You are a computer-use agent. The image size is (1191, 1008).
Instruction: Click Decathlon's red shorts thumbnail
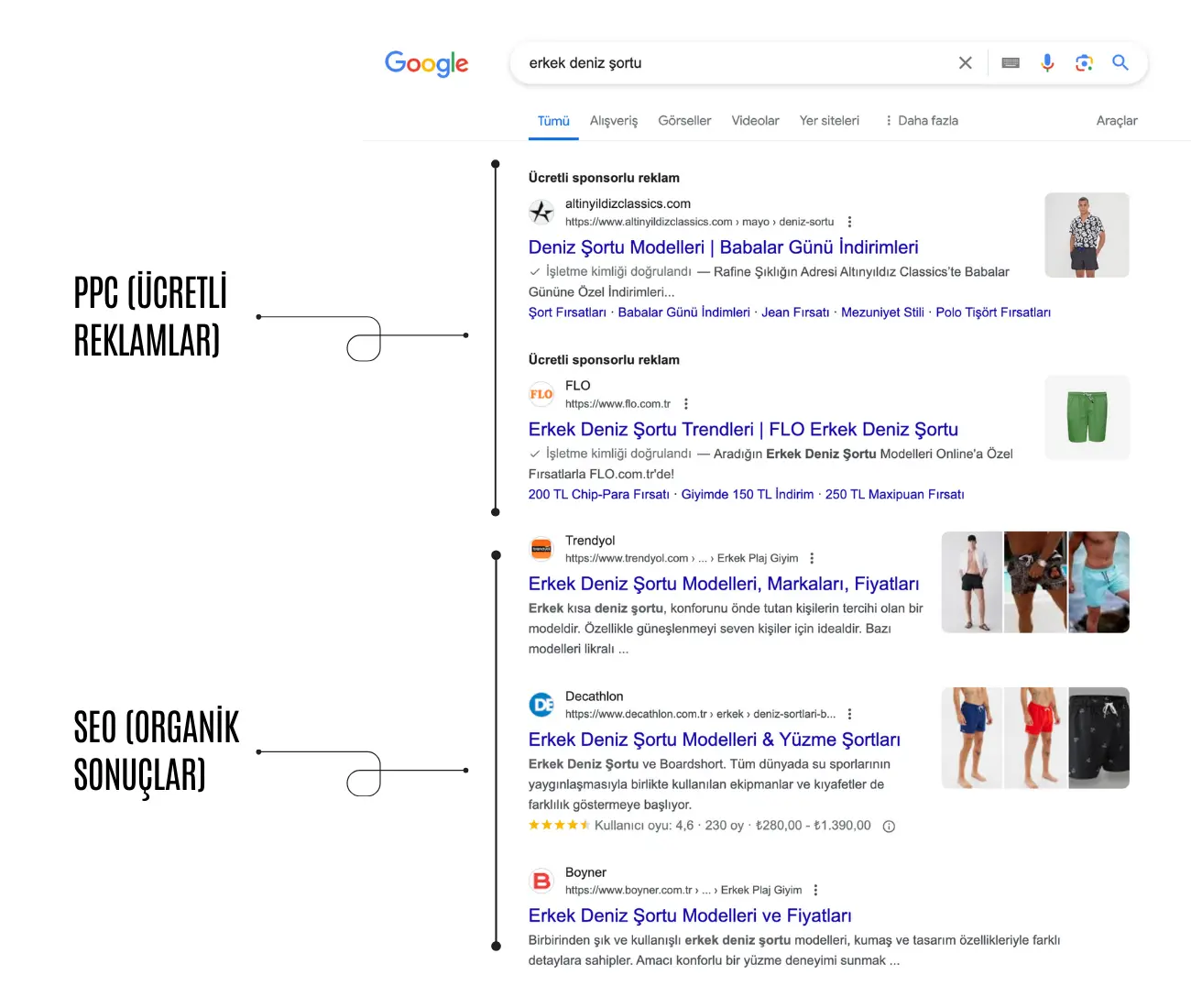pos(1035,738)
